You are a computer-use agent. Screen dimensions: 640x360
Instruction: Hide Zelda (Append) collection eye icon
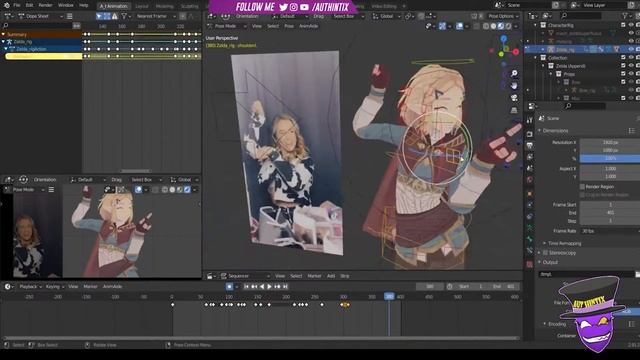(x=631, y=66)
